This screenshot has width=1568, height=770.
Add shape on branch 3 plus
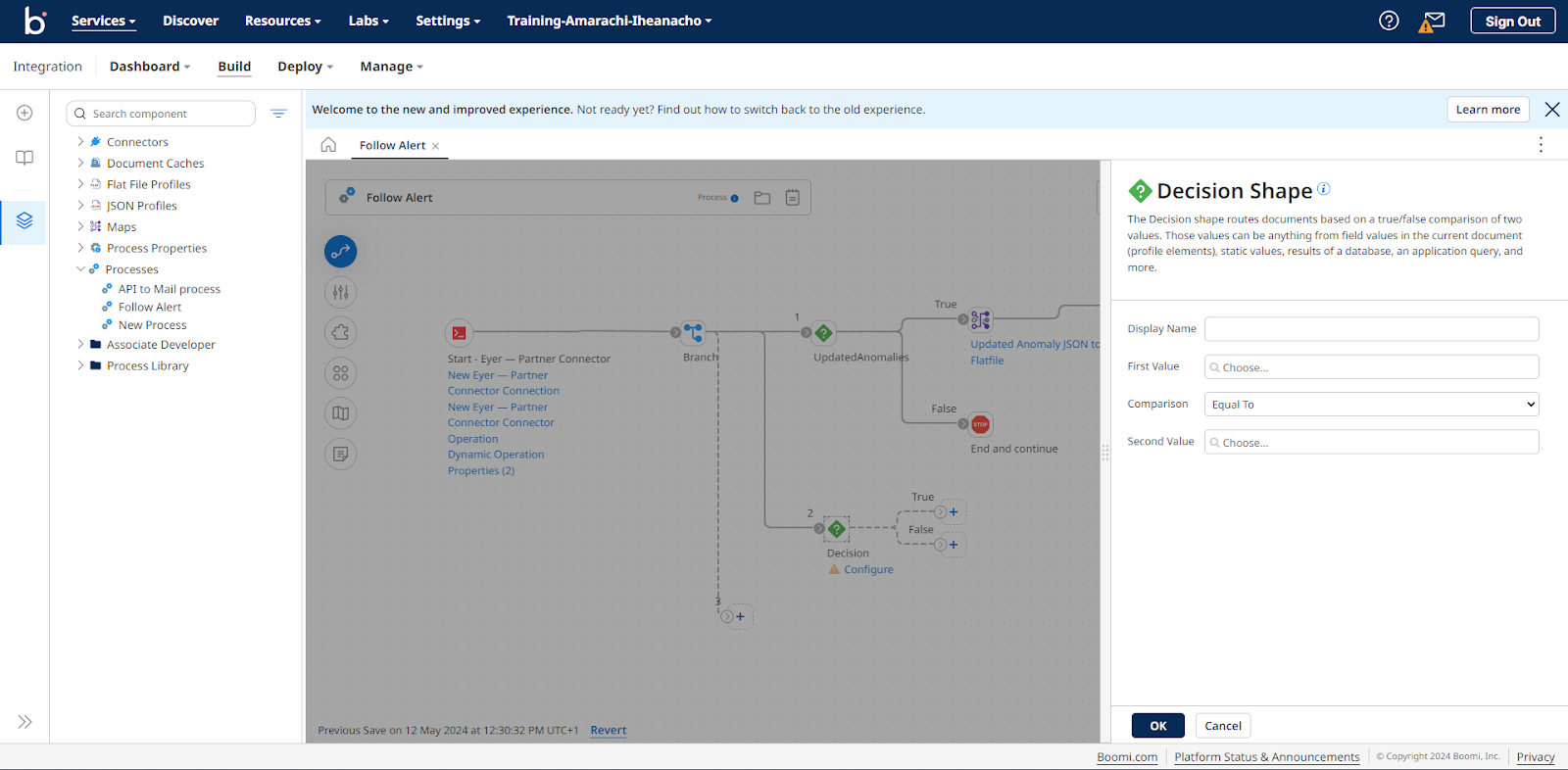click(740, 617)
